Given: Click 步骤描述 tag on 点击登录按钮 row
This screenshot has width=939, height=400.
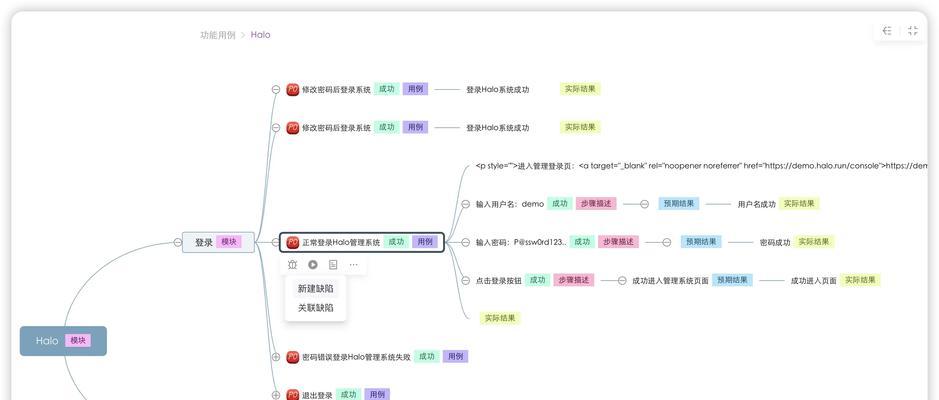Looking at the screenshot, I should (x=574, y=280).
